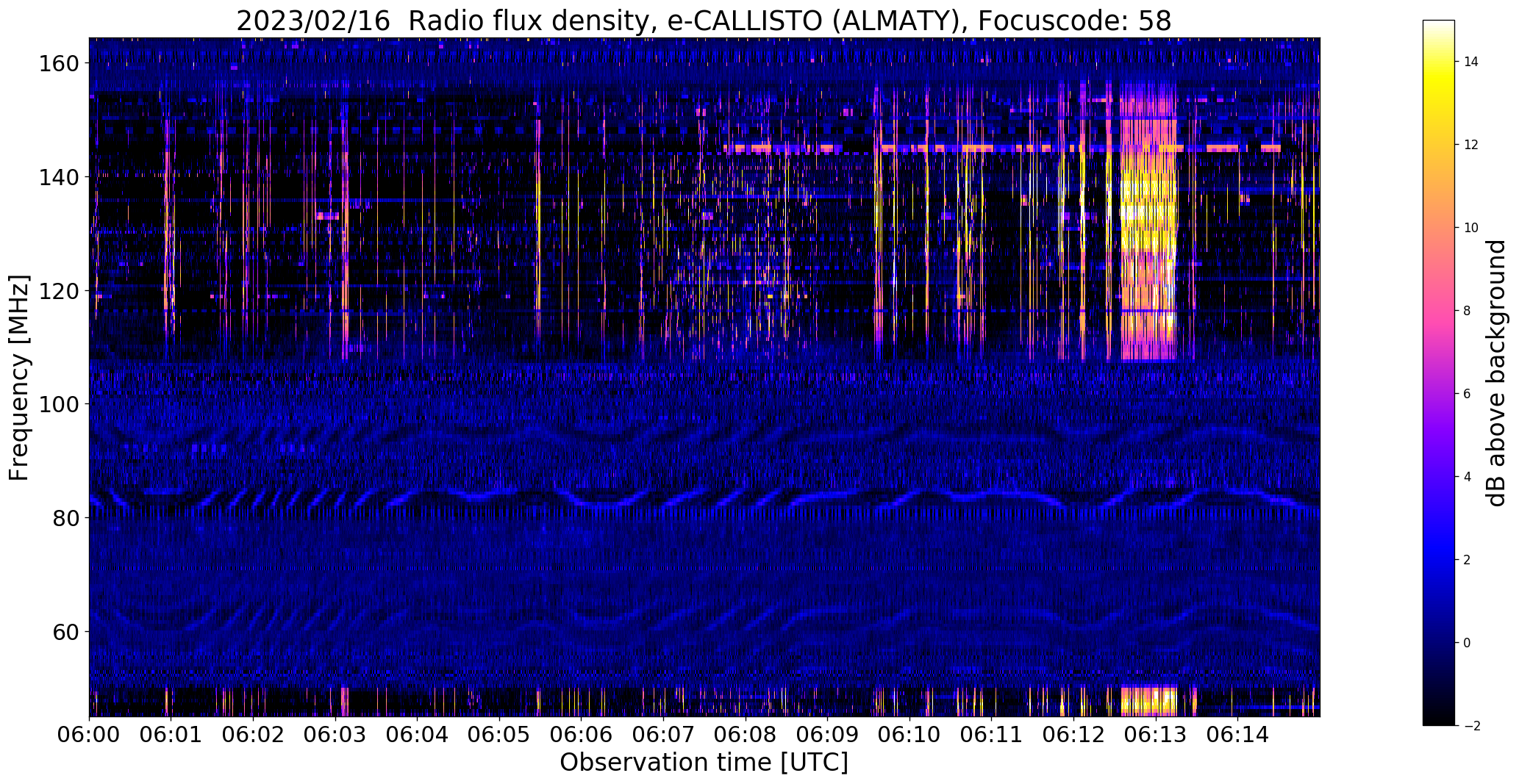Click the 160 MHz frequency tick label
1519x784 pixels.
coord(58,64)
